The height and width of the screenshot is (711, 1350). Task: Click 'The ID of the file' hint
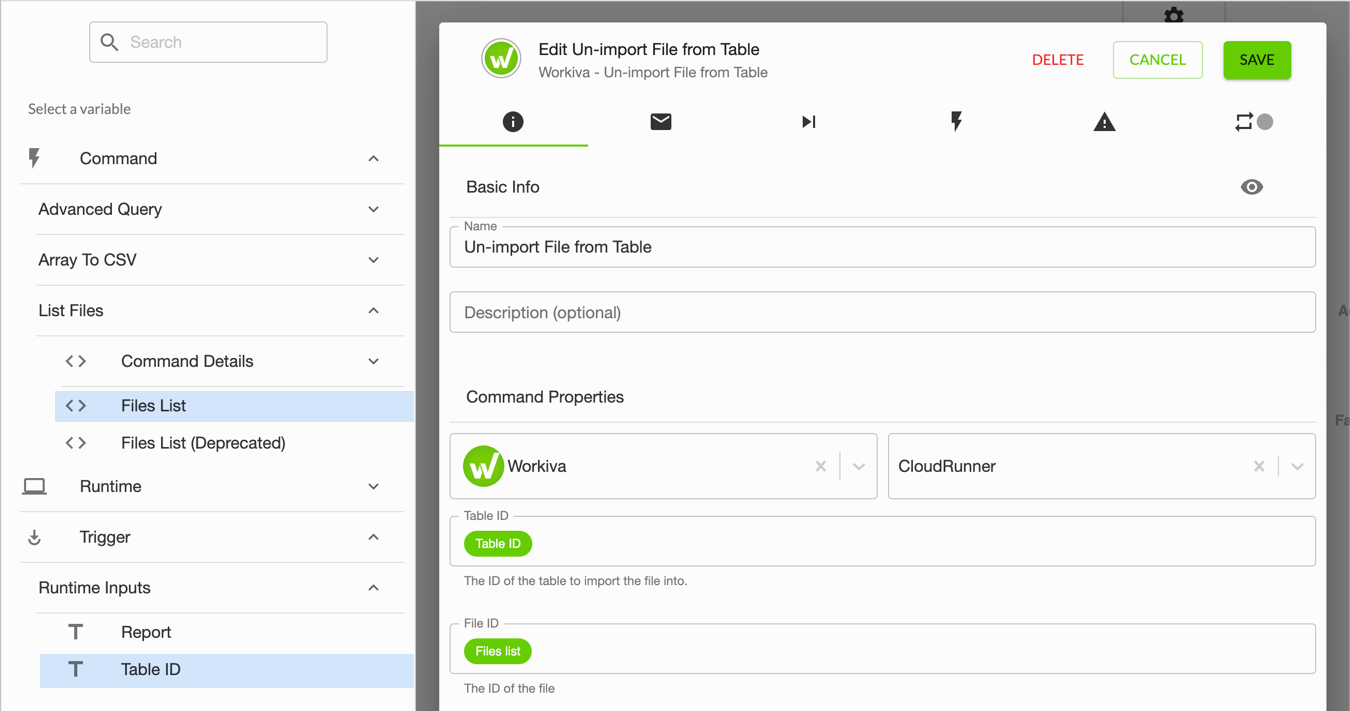pos(509,688)
